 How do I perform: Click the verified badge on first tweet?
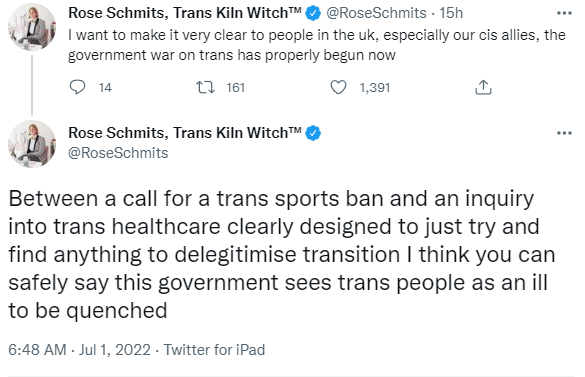point(313,13)
